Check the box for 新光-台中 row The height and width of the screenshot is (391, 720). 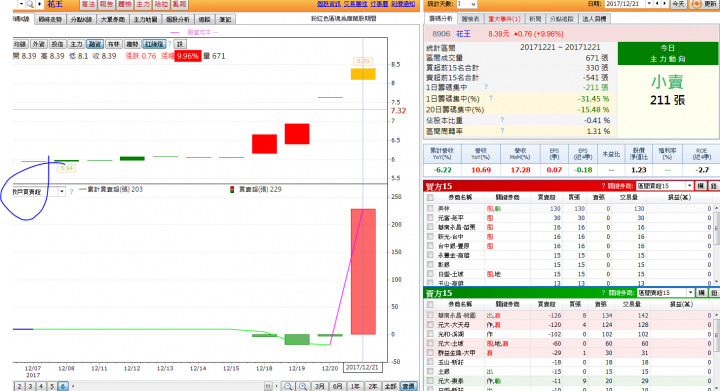tap(430, 236)
